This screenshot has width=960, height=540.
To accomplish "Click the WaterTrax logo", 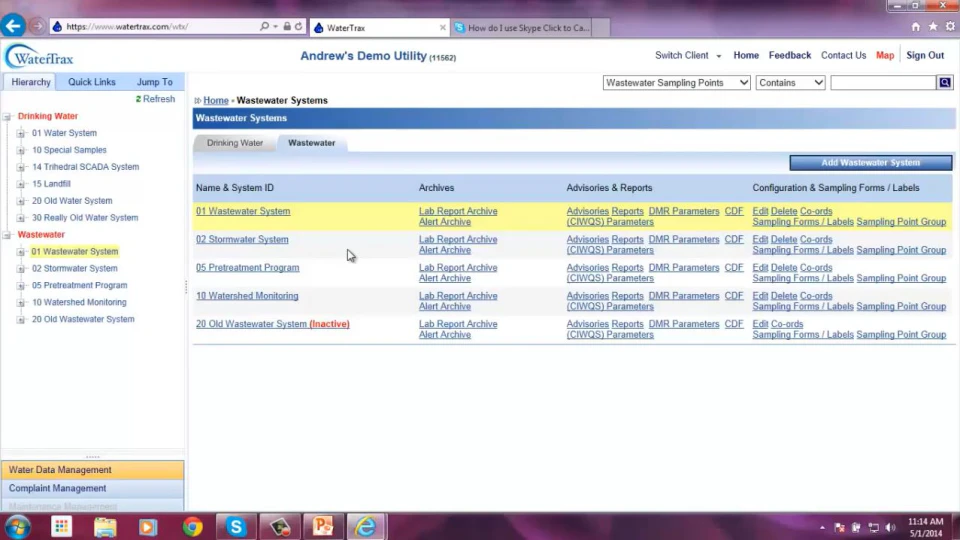I will pyautogui.click(x=39, y=57).
